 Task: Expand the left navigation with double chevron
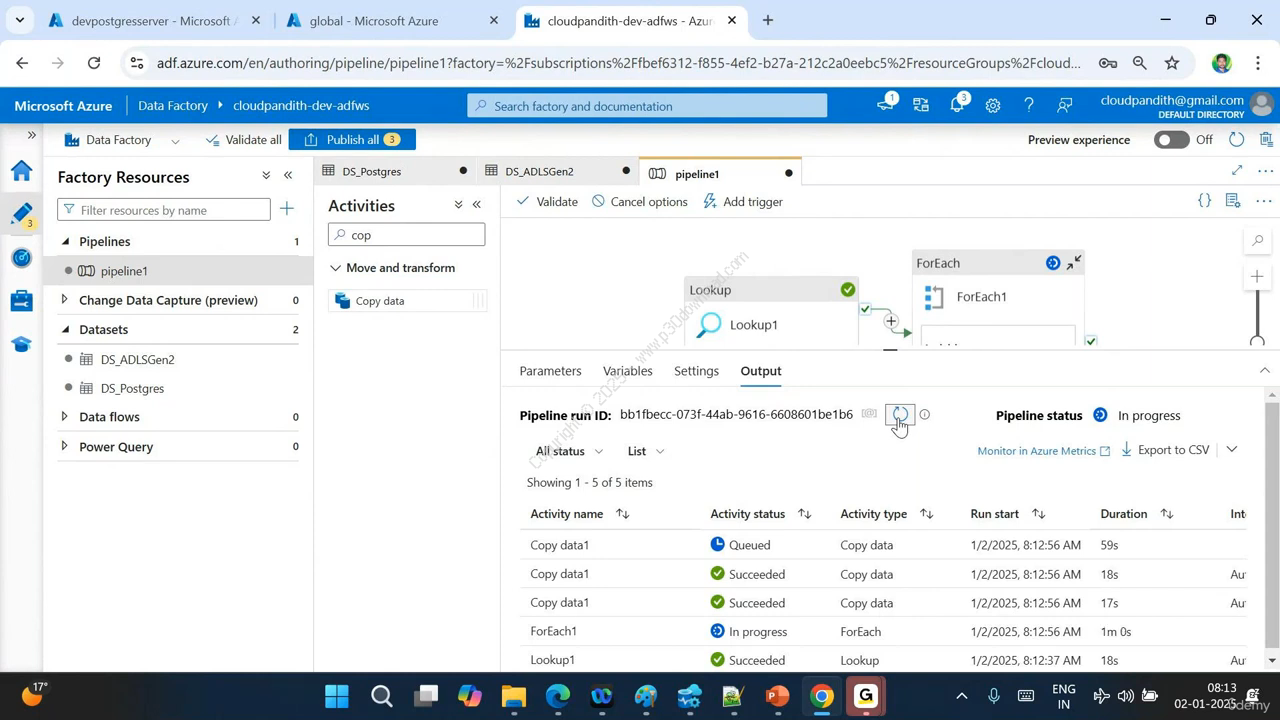(x=31, y=135)
